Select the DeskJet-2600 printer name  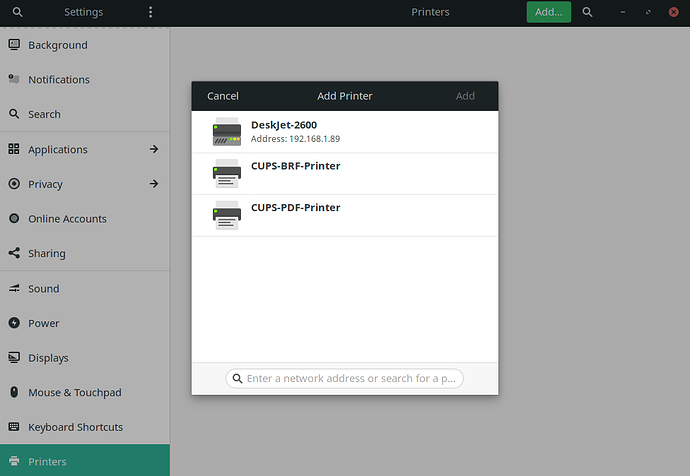(x=284, y=125)
